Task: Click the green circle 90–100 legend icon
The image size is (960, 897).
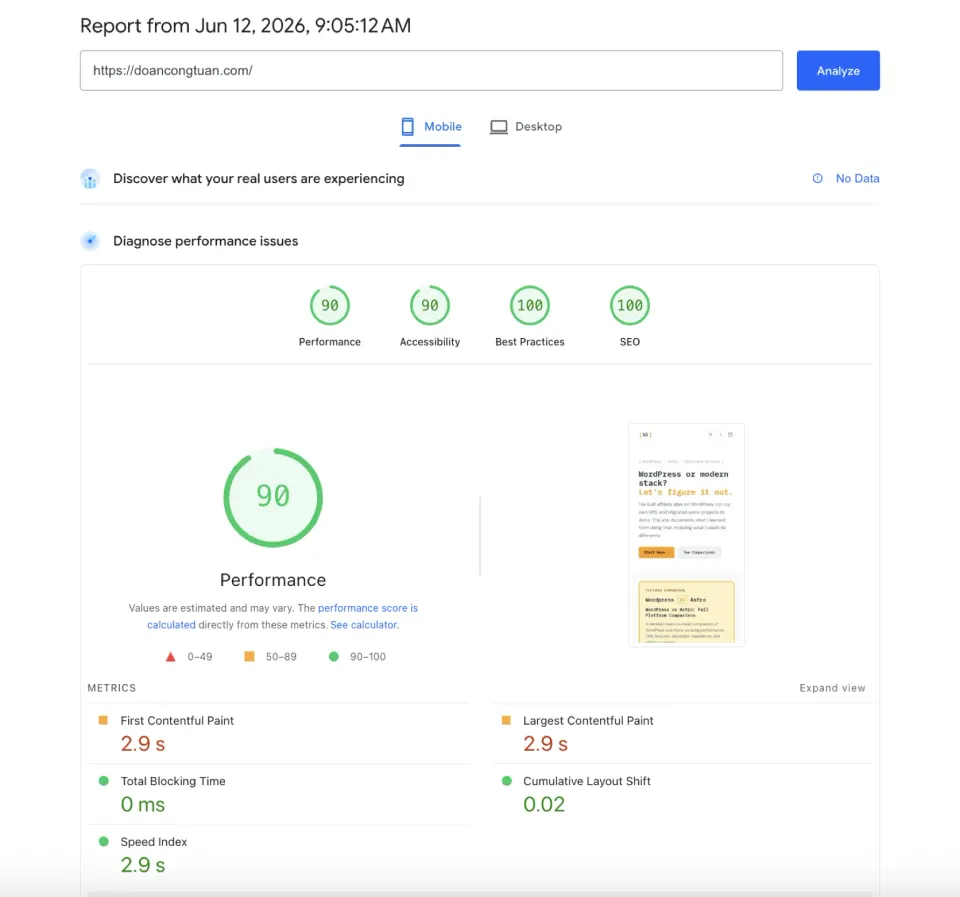Action: point(334,656)
